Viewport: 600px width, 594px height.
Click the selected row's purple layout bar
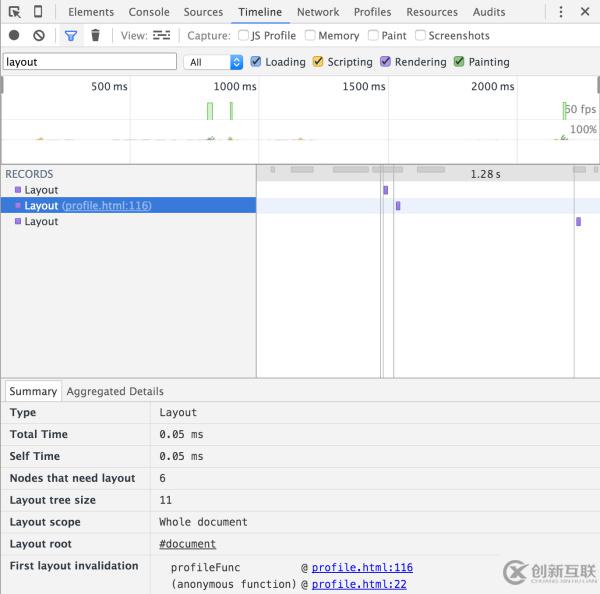[398, 206]
